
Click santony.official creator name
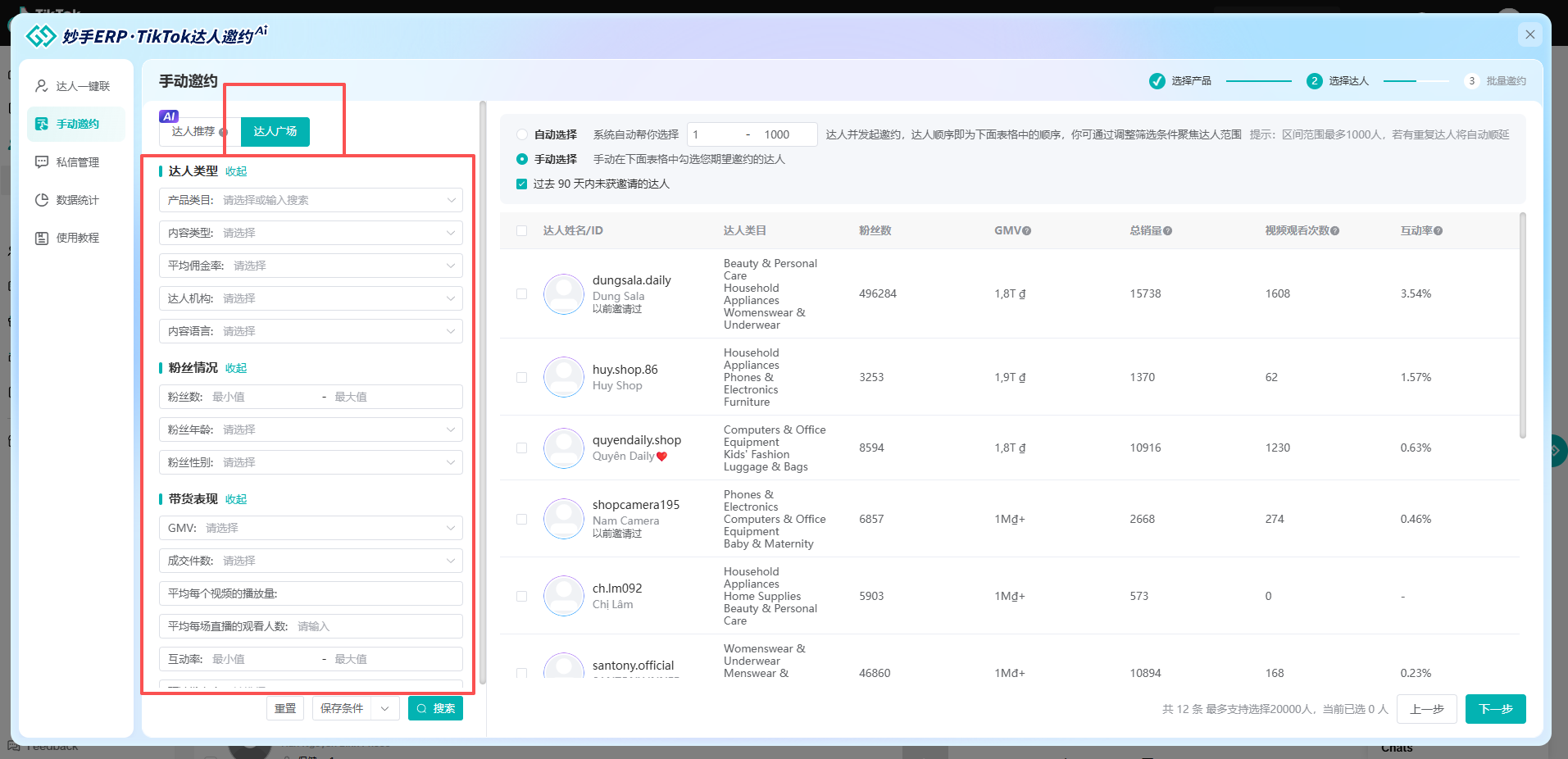[633, 666]
